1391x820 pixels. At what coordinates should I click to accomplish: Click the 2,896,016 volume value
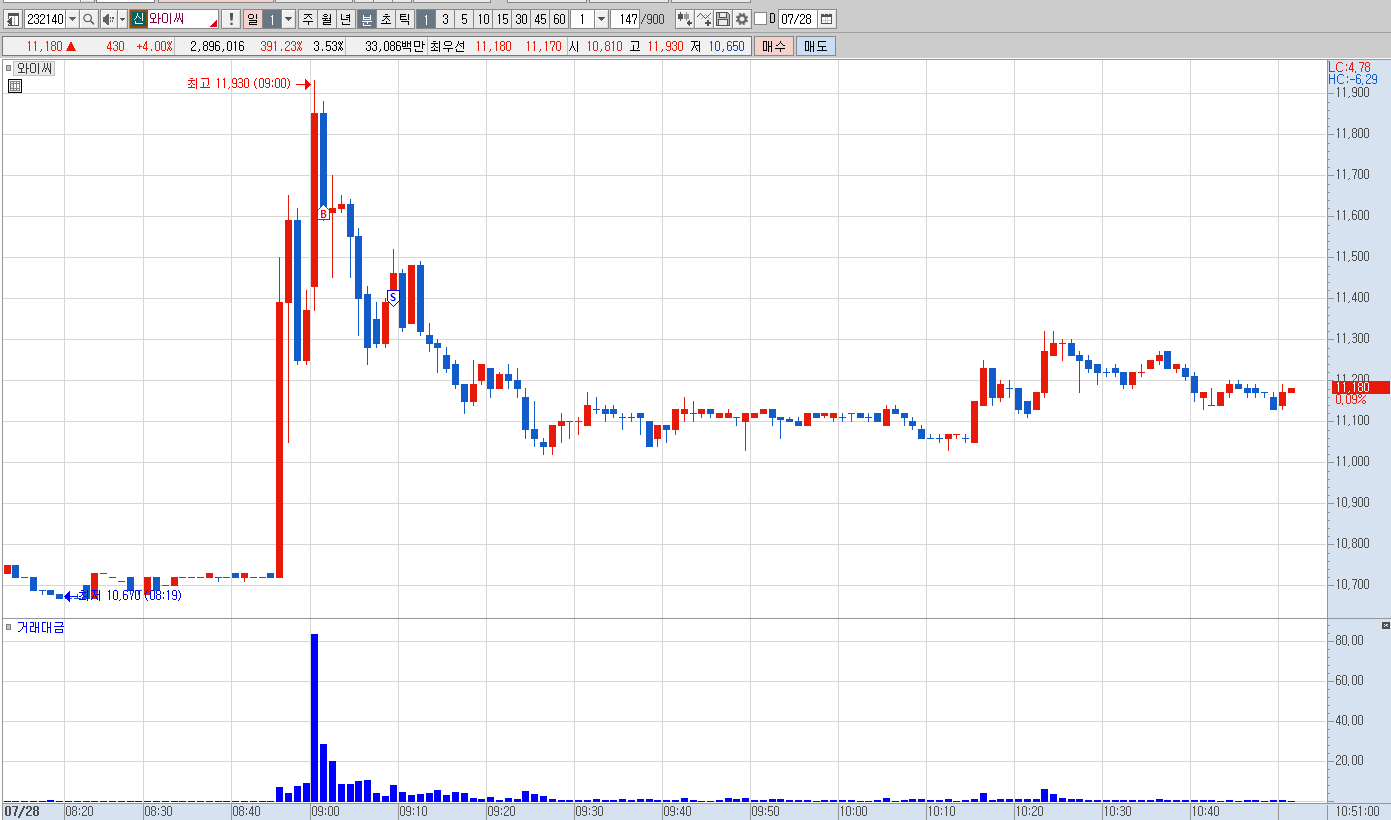217,46
